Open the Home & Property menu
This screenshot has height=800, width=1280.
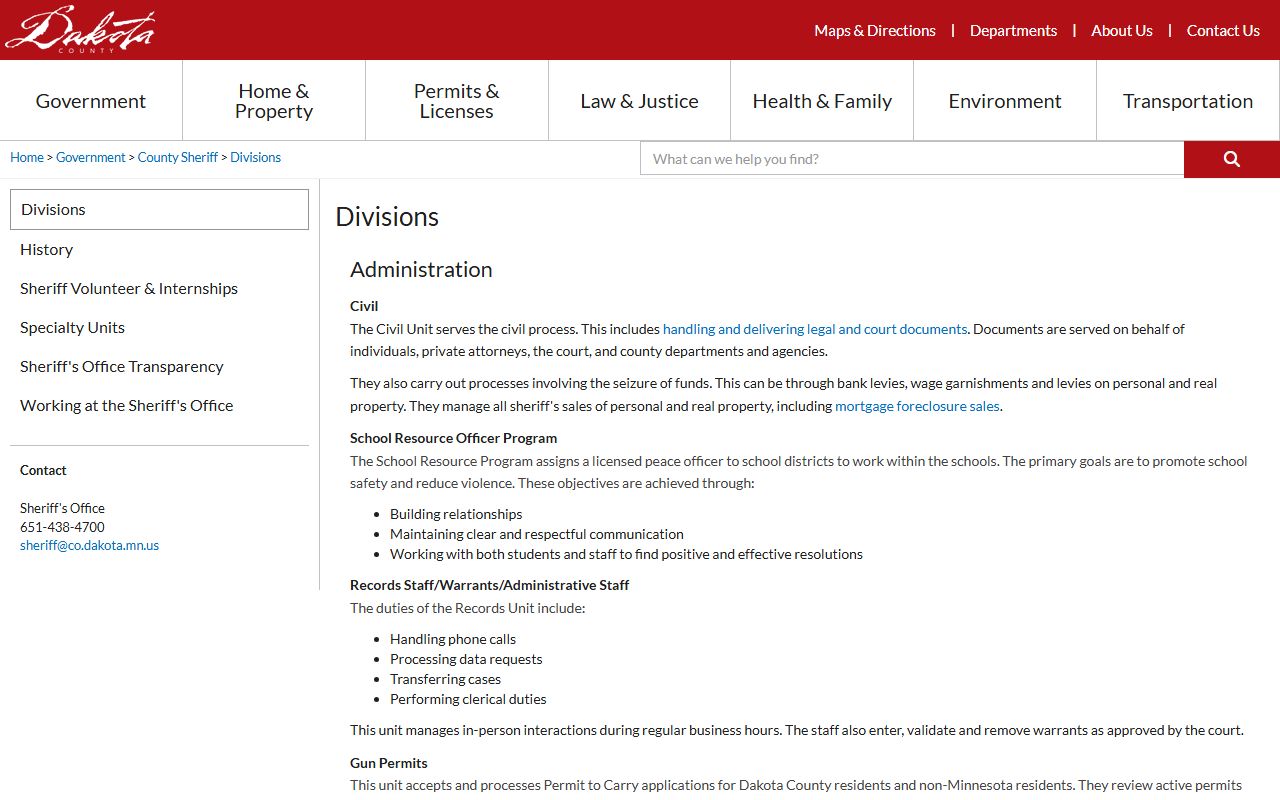(x=274, y=101)
